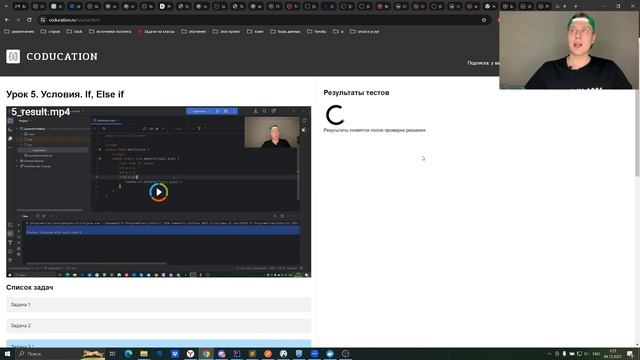Click the Coducation logo icon
Viewport: 640px width, 360px height.
point(13,56)
